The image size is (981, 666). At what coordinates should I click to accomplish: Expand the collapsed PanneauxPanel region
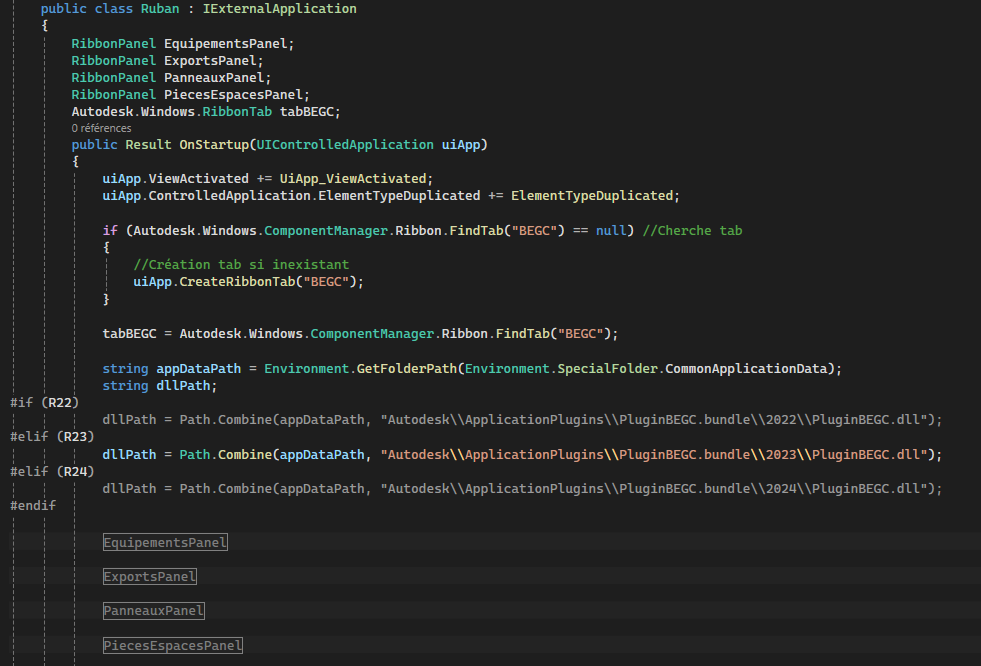pos(154,611)
